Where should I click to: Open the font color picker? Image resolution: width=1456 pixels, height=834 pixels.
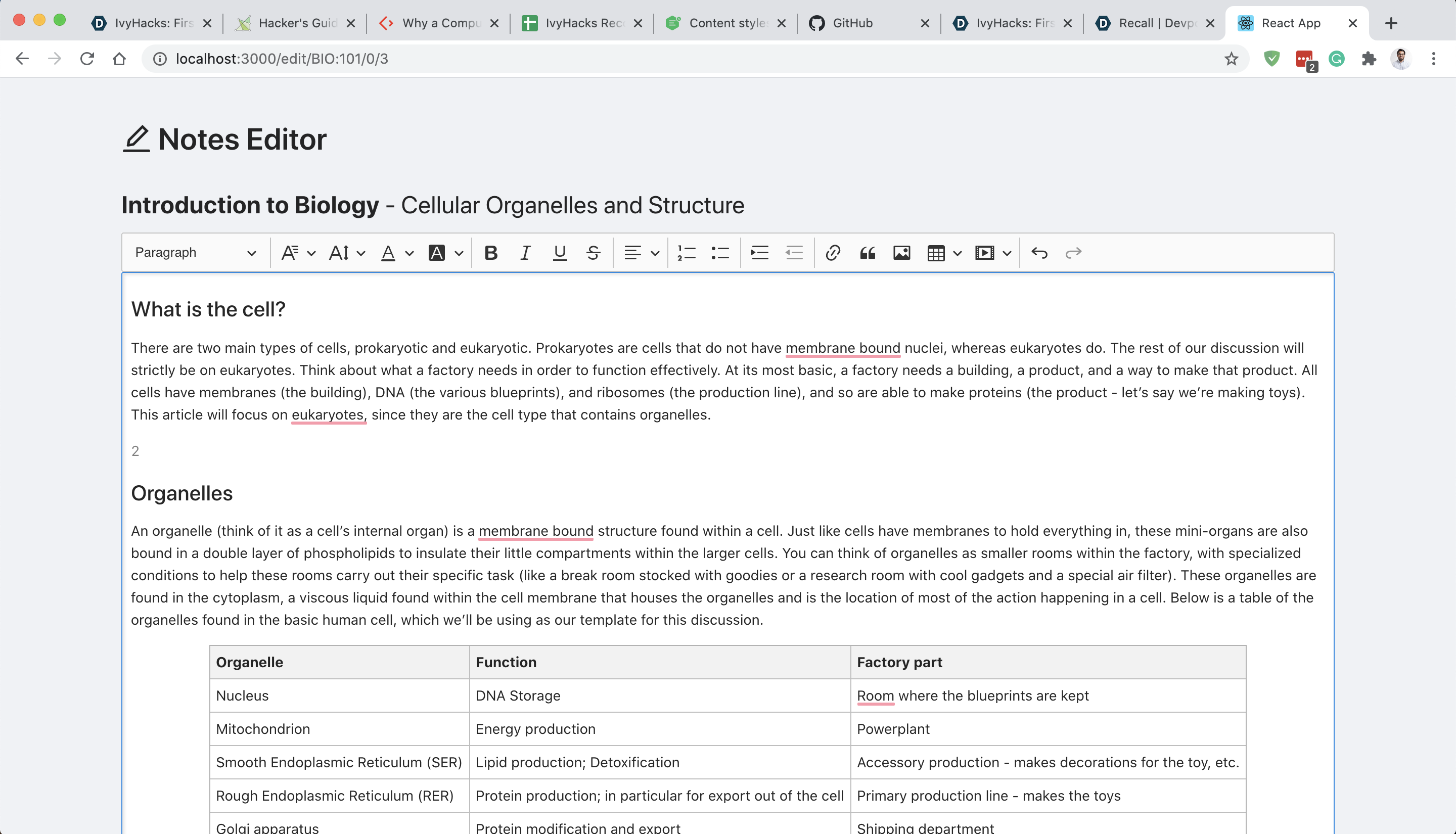396,253
